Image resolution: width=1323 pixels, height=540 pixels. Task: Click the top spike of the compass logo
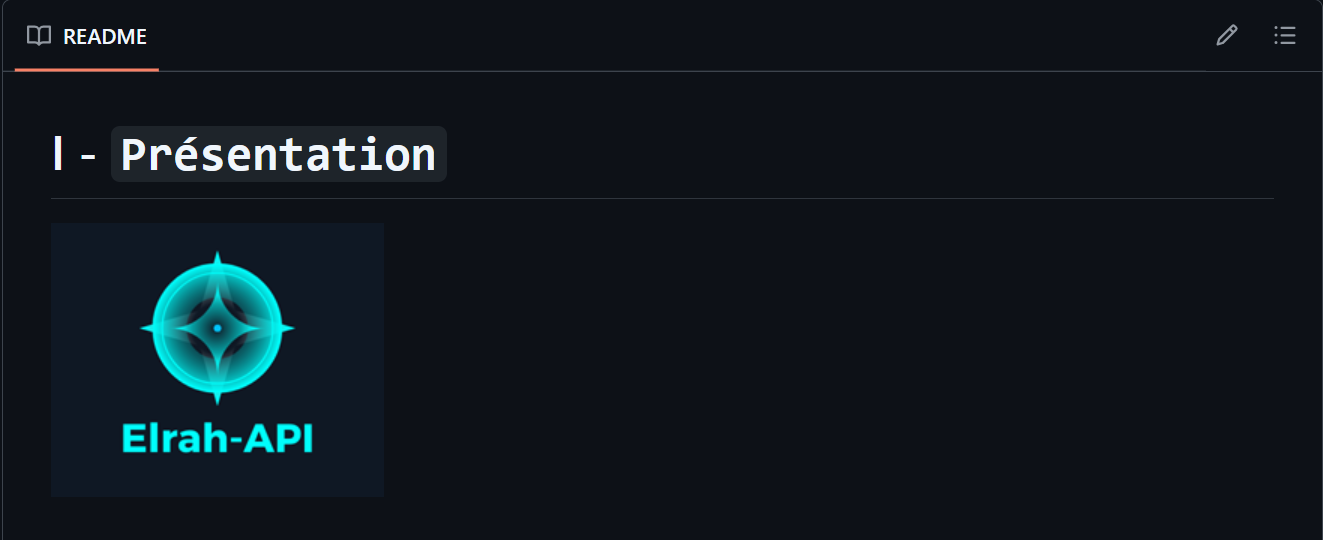(x=217, y=260)
